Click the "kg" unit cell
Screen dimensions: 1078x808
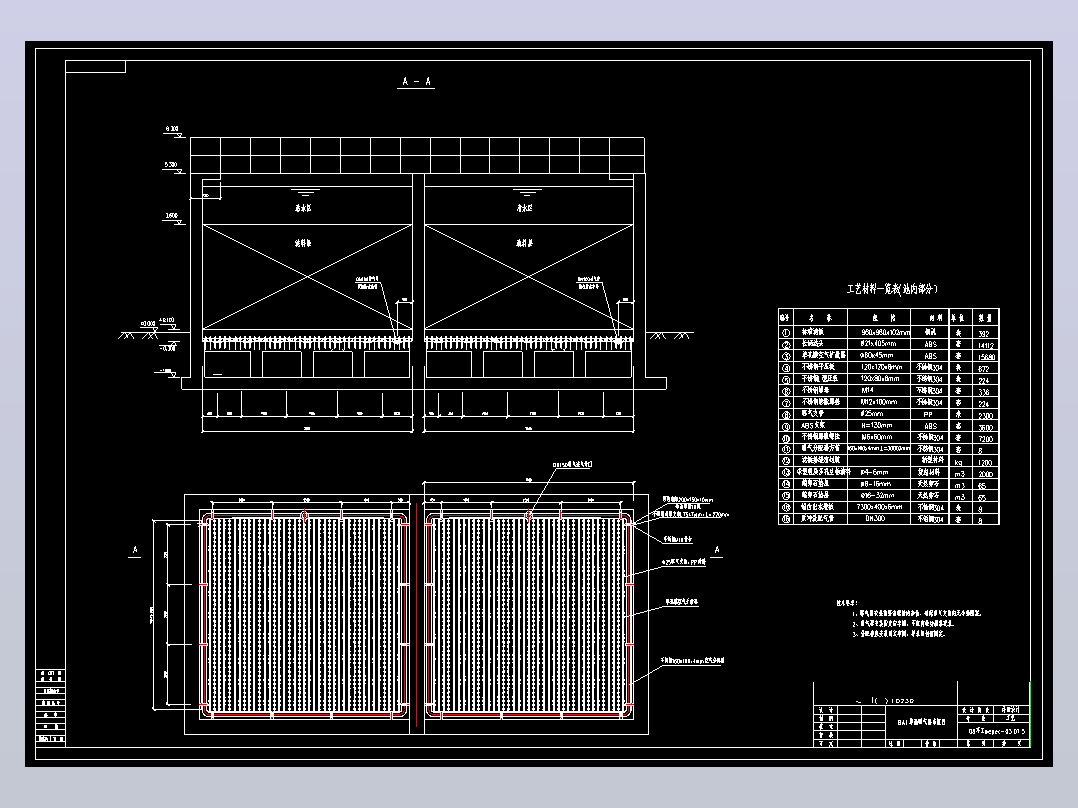click(958, 461)
